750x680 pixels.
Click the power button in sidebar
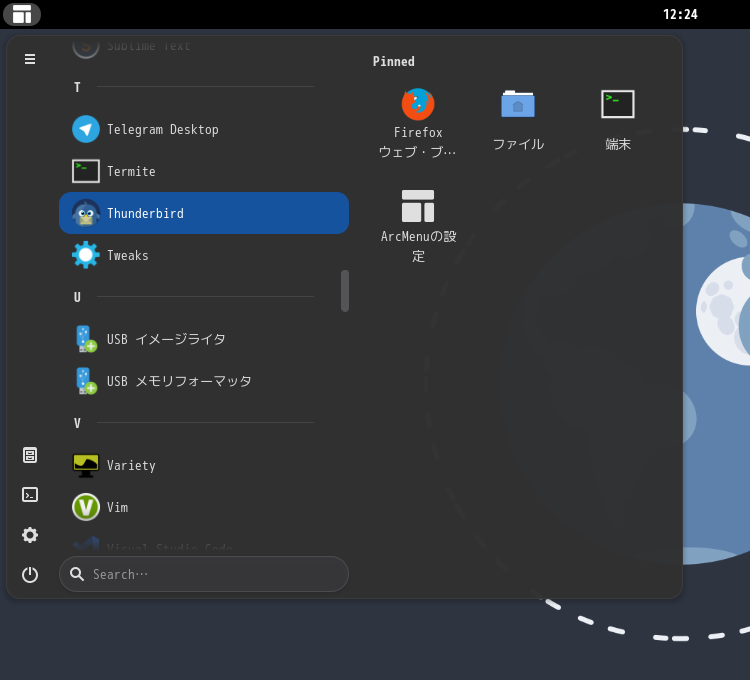click(30, 574)
